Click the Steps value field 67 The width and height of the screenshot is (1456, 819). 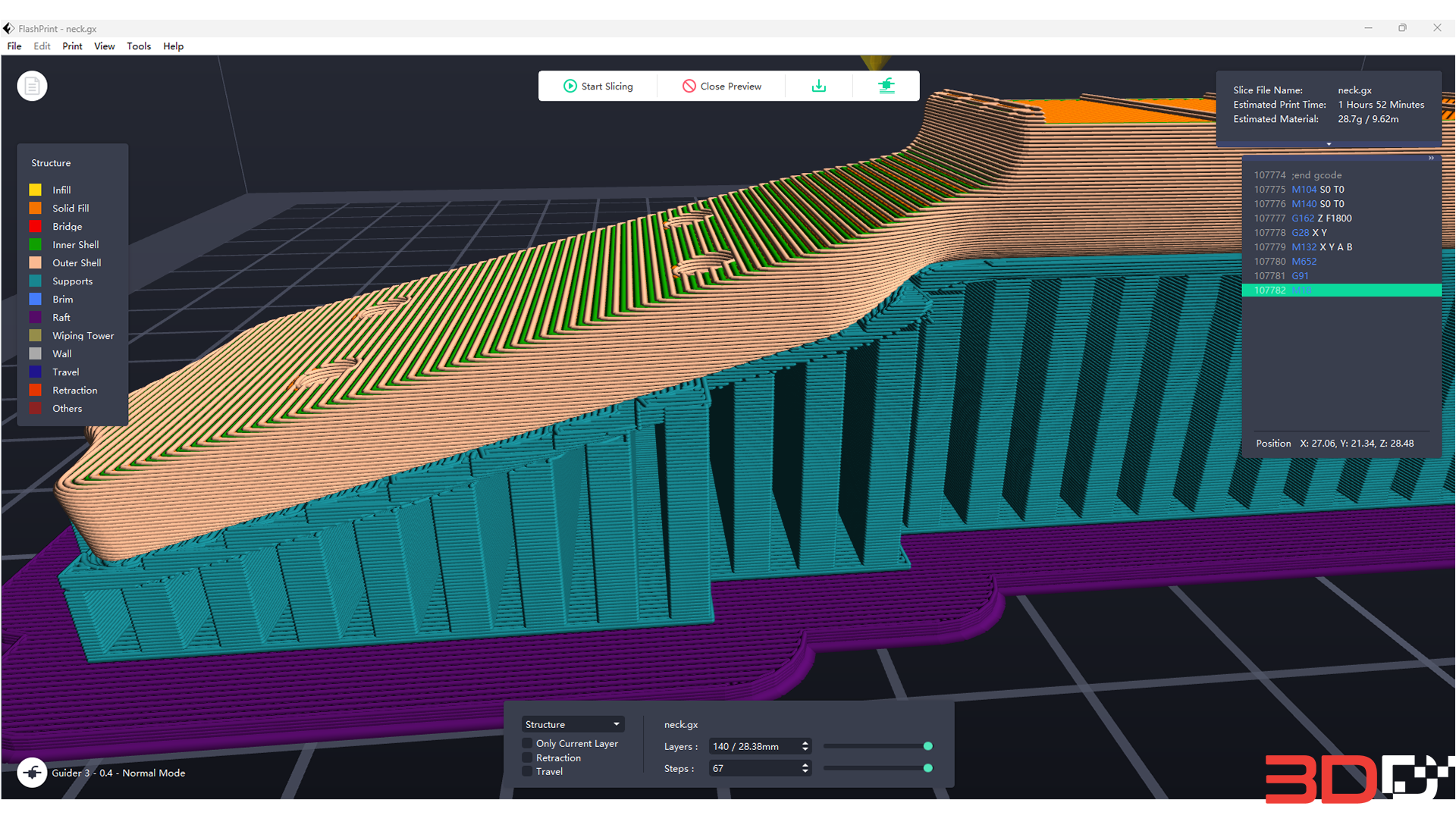click(754, 768)
